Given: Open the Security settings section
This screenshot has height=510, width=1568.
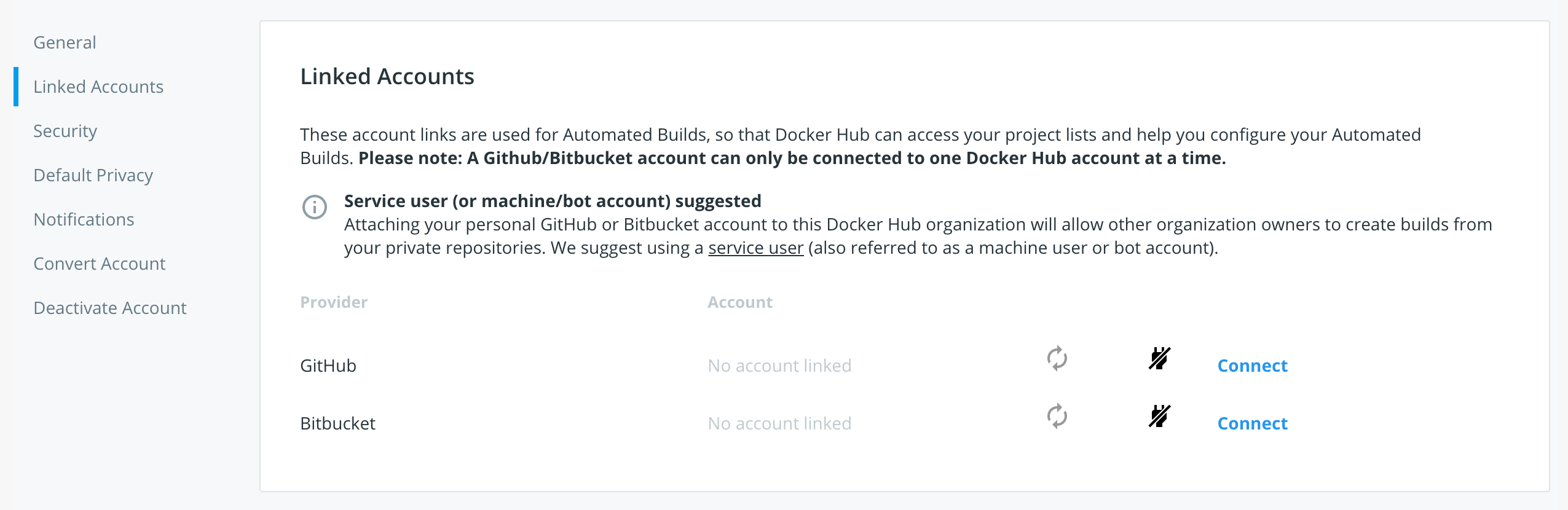Looking at the screenshot, I should (x=65, y=130).
